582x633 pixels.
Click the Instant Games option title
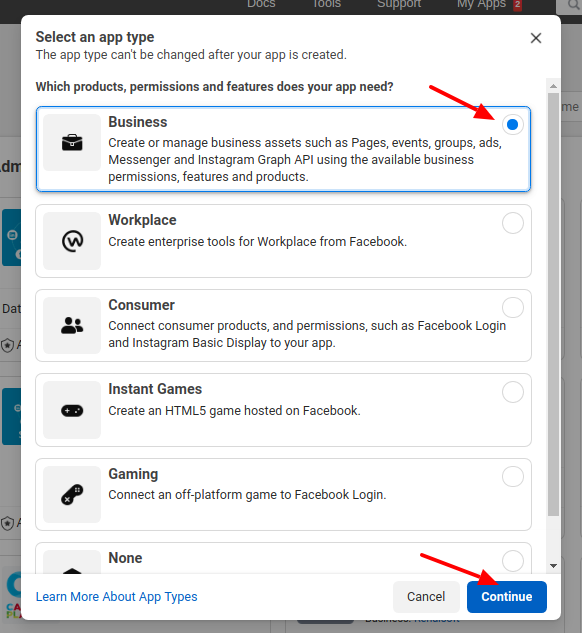point(155,389)
